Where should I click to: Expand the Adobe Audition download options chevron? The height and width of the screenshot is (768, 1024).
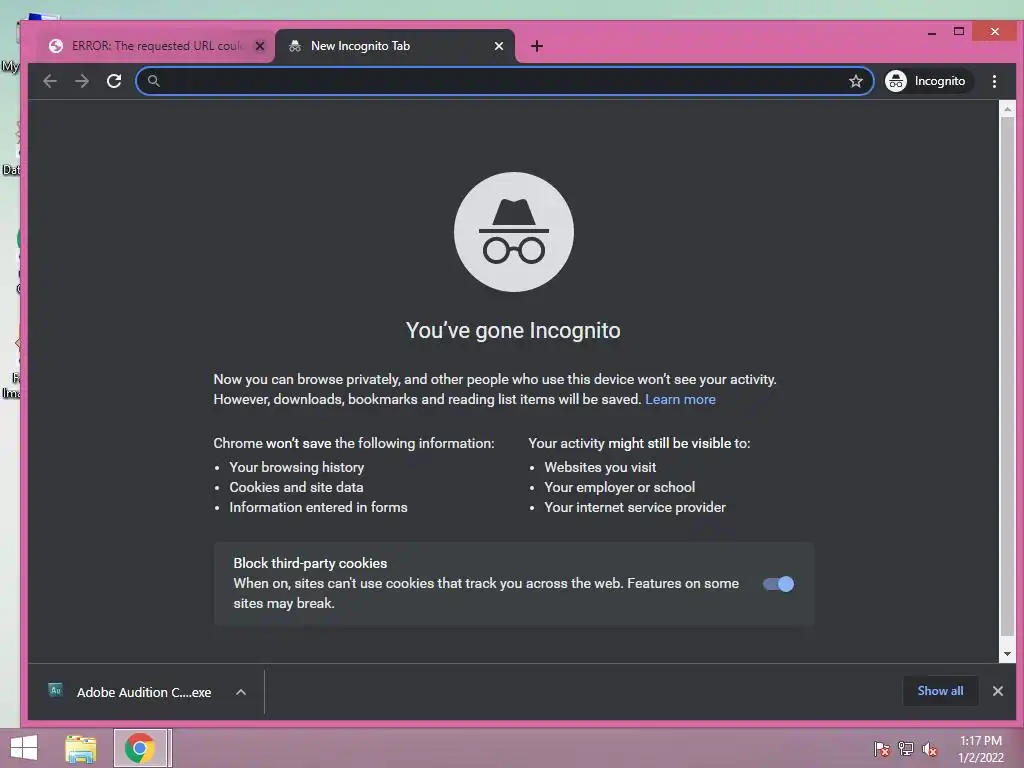point(241,692)
